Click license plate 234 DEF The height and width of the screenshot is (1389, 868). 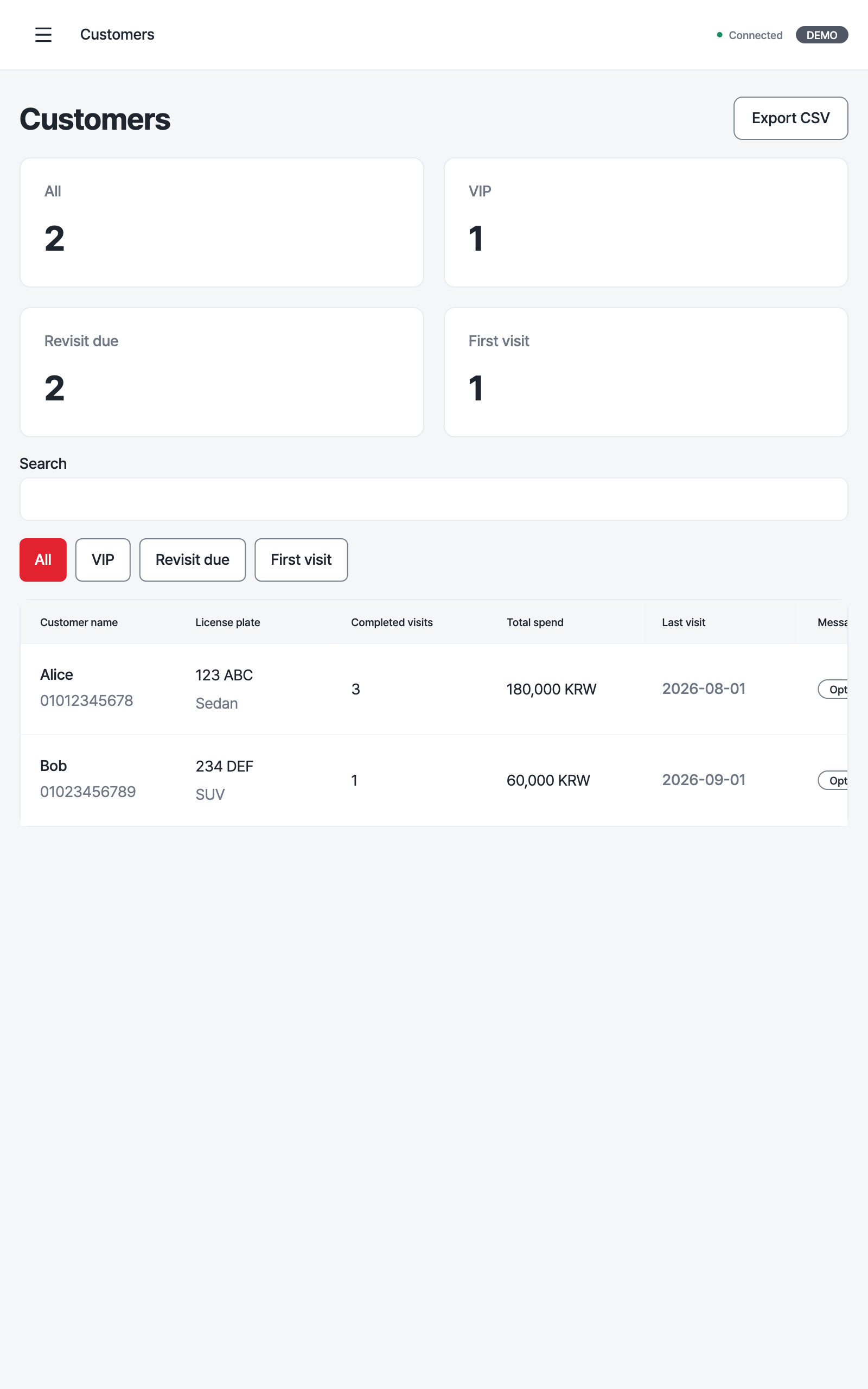click(224, 766)
